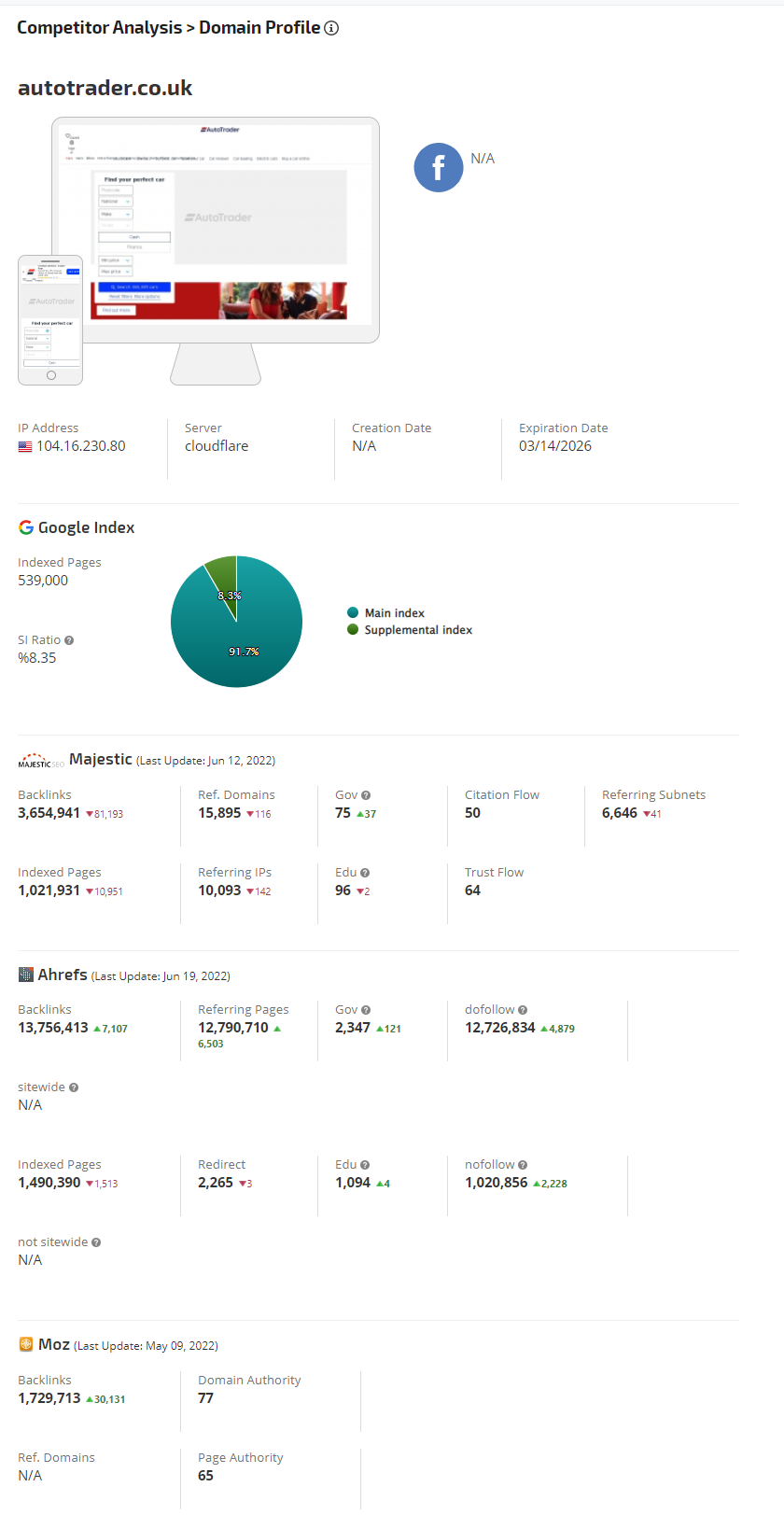Click the Gov help icon under Ahrefs
784x1515 pixels.
(x=366, y=1010)
